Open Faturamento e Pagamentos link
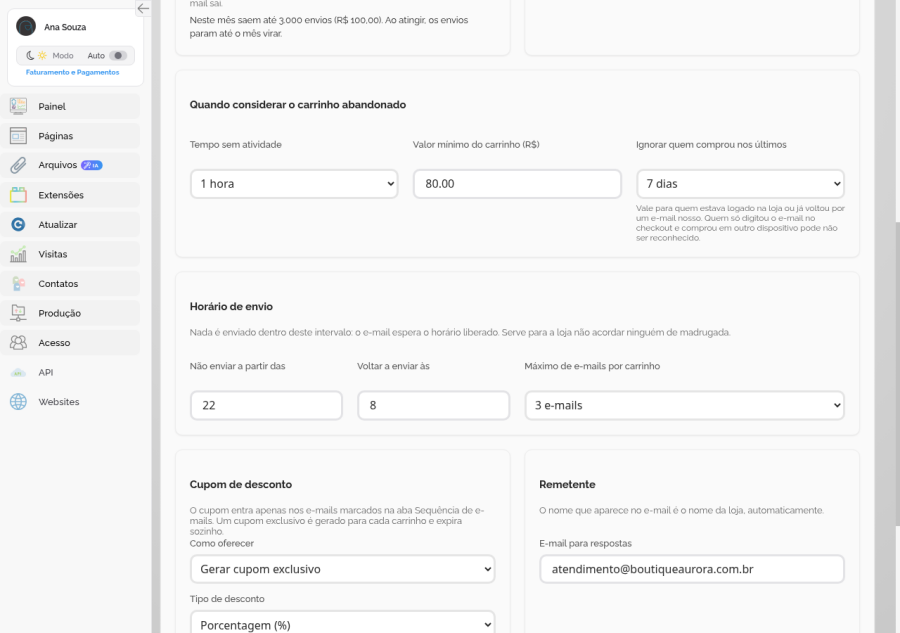The image size is (900, 633). coord(72,72)
